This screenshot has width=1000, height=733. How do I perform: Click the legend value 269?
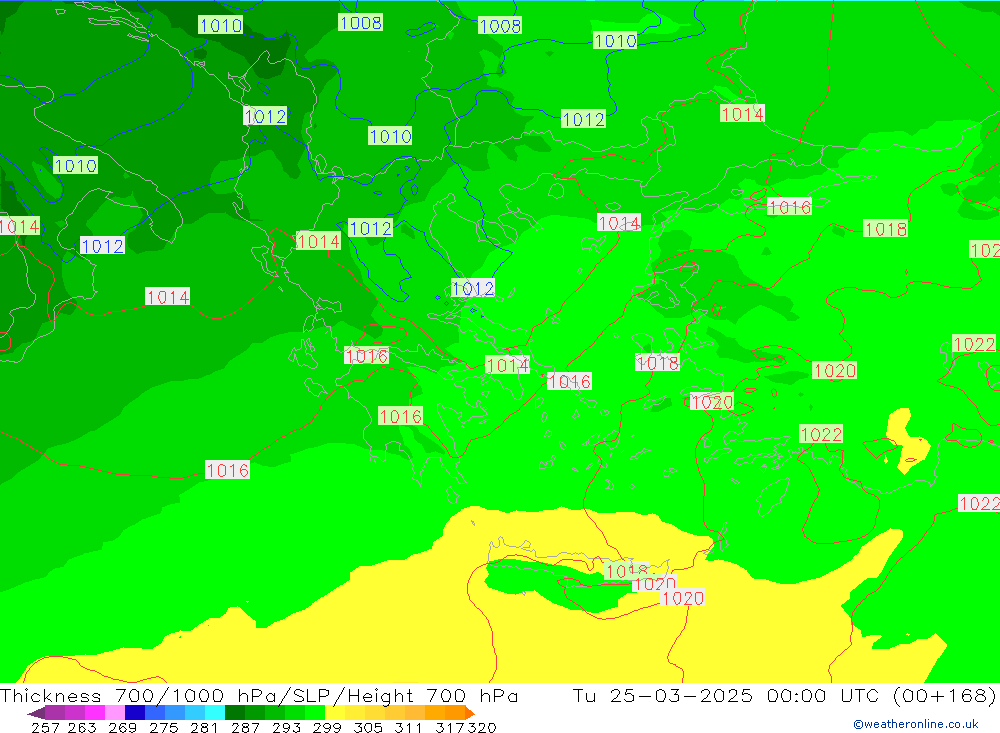click(x=122, y=727)
